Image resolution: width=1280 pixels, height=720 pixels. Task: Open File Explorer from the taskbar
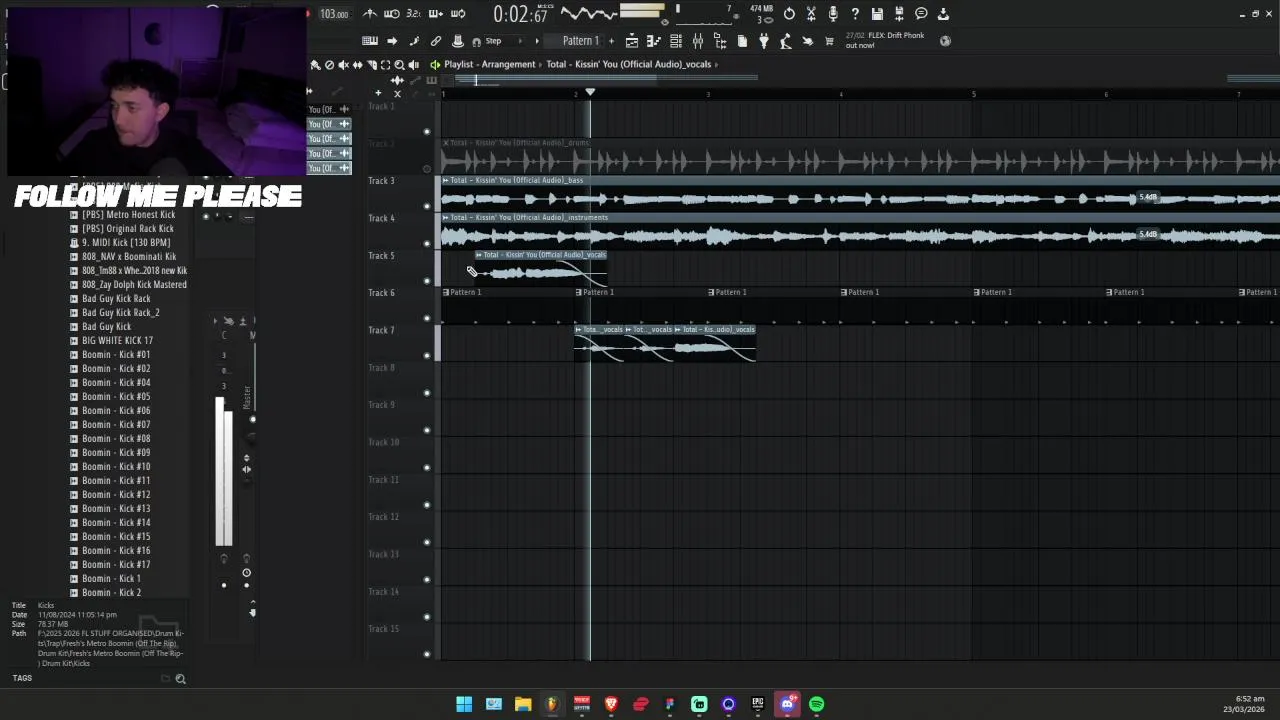tap(523, 704)
